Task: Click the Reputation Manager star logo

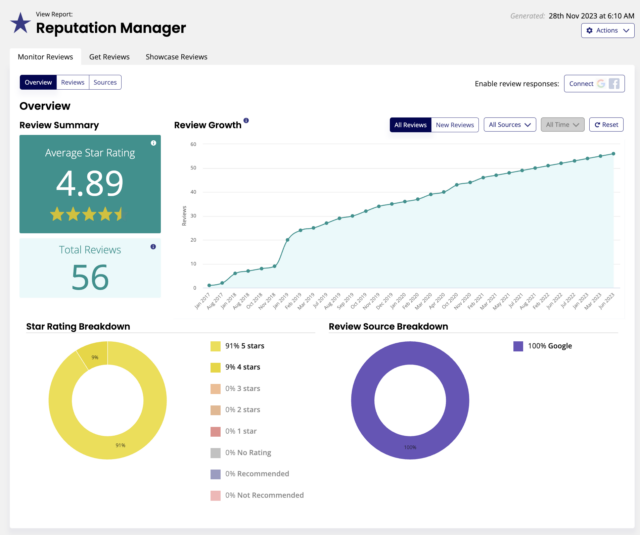Action: click(x=20, y=22)
